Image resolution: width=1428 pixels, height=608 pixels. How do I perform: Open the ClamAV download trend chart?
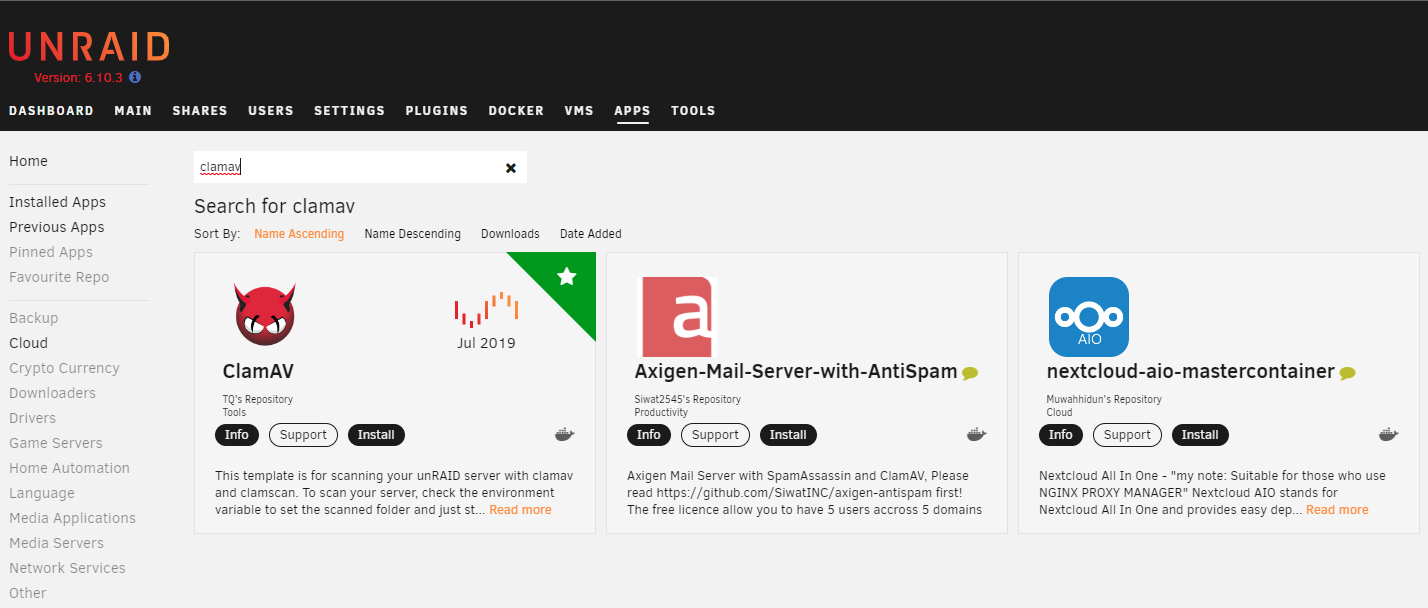(486, 310)
